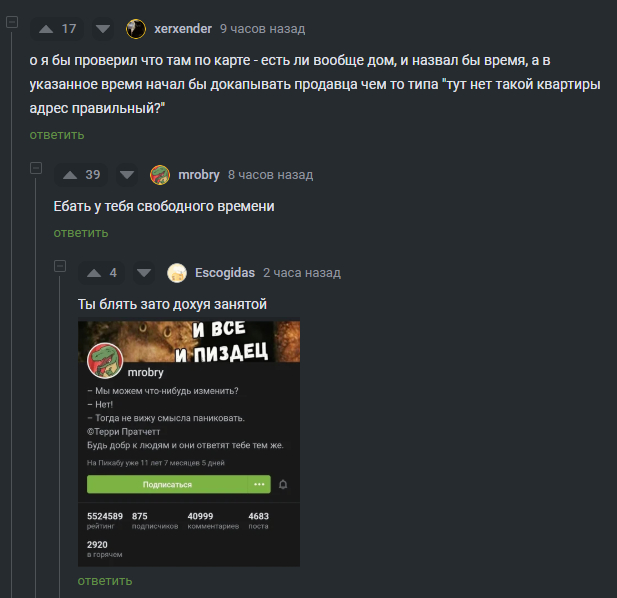
Task: Open xerxender's avatar profile
Action: 136,29
